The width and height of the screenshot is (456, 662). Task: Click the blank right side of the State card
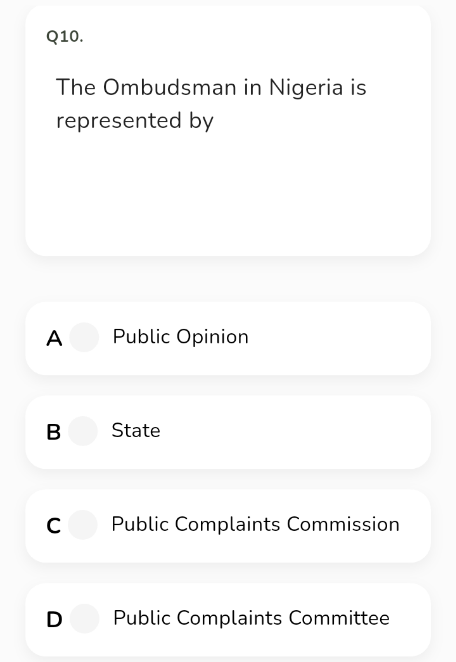(296, 432)
